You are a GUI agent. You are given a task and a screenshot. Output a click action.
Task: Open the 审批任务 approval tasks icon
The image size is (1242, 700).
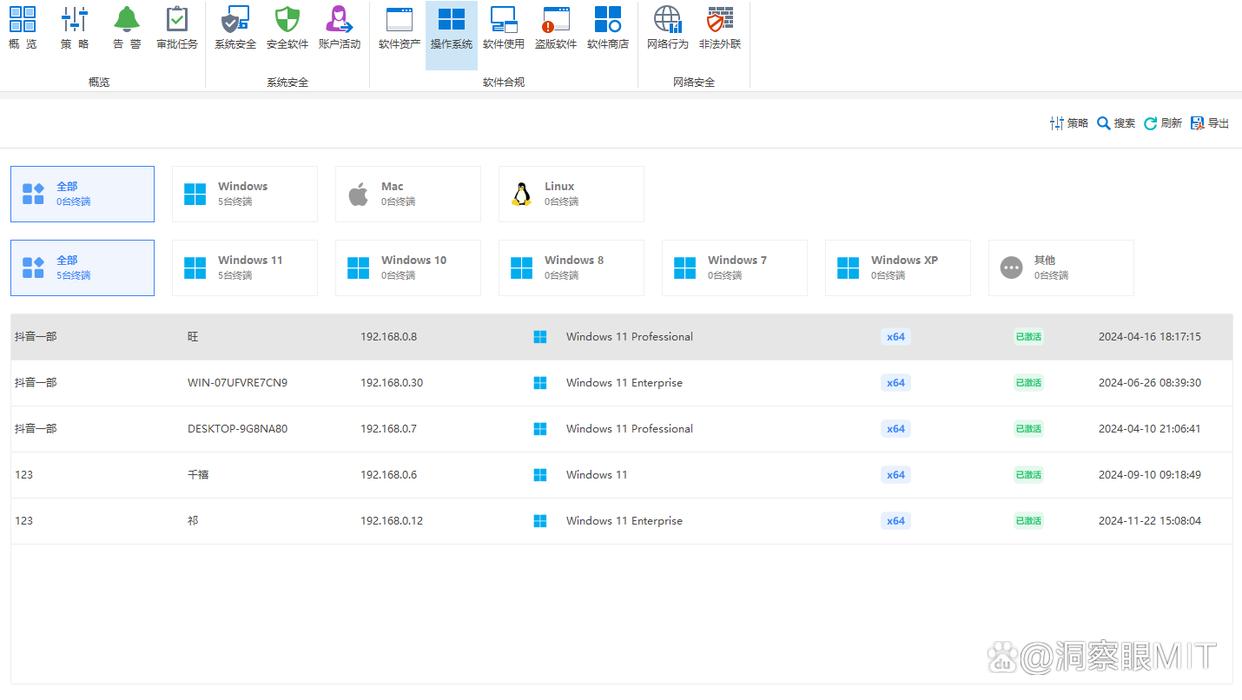177,28
